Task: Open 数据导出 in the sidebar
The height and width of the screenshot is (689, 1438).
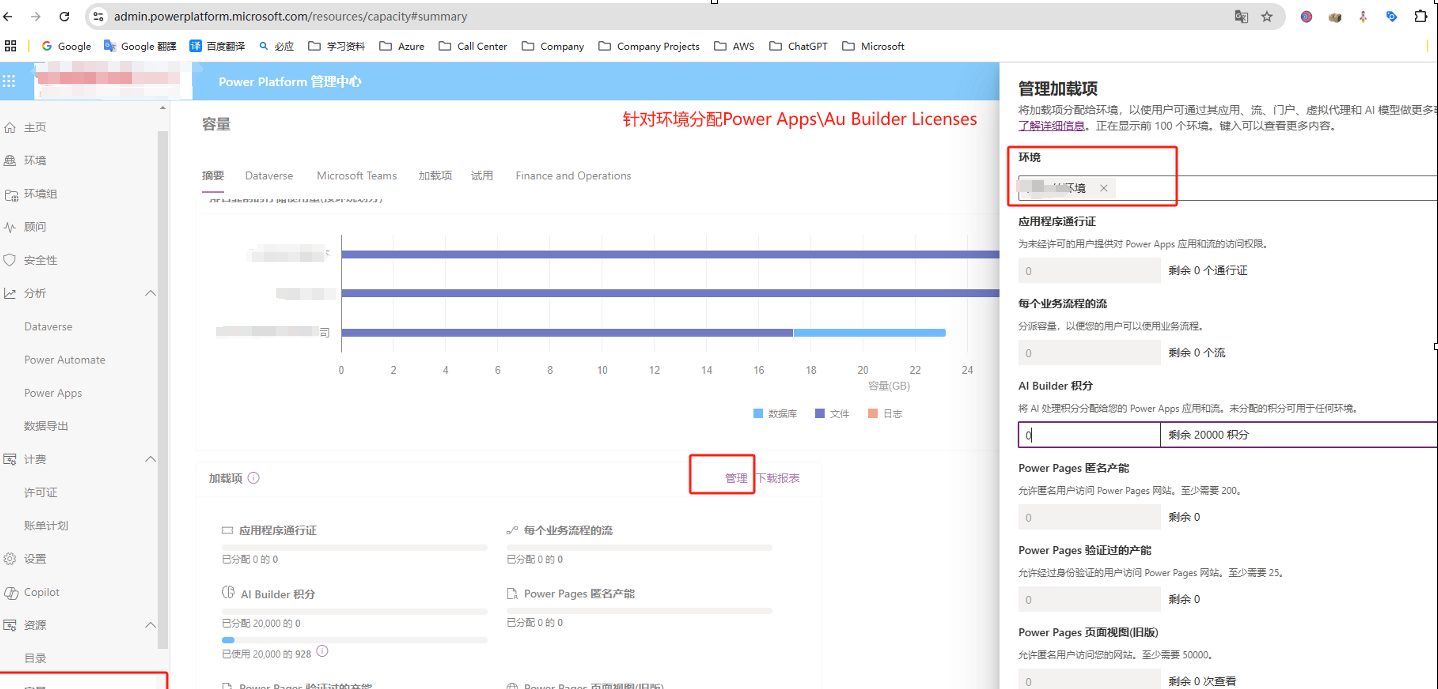Action: [x=46, y=426]
